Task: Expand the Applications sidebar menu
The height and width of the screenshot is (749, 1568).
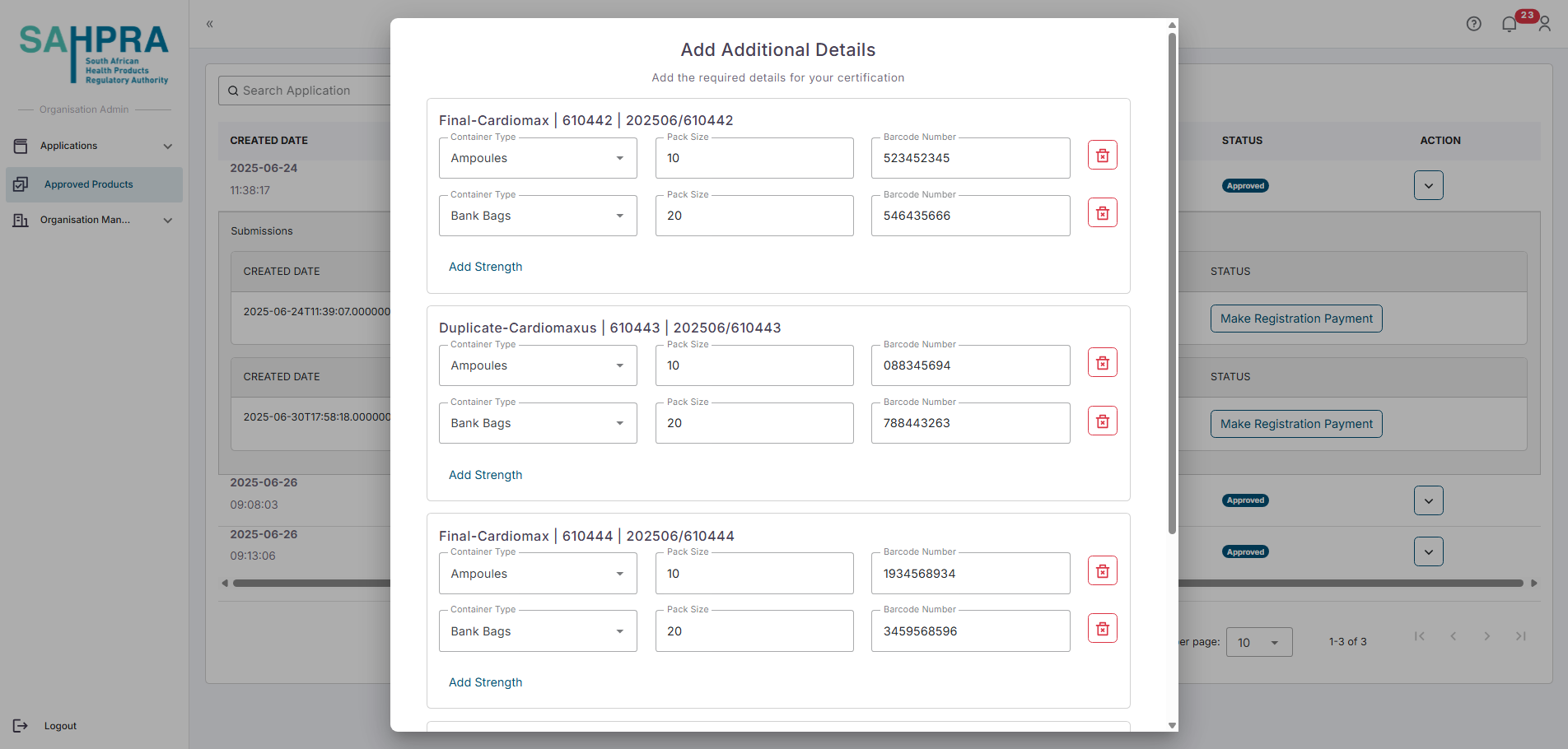Action: tap(93, 147)
